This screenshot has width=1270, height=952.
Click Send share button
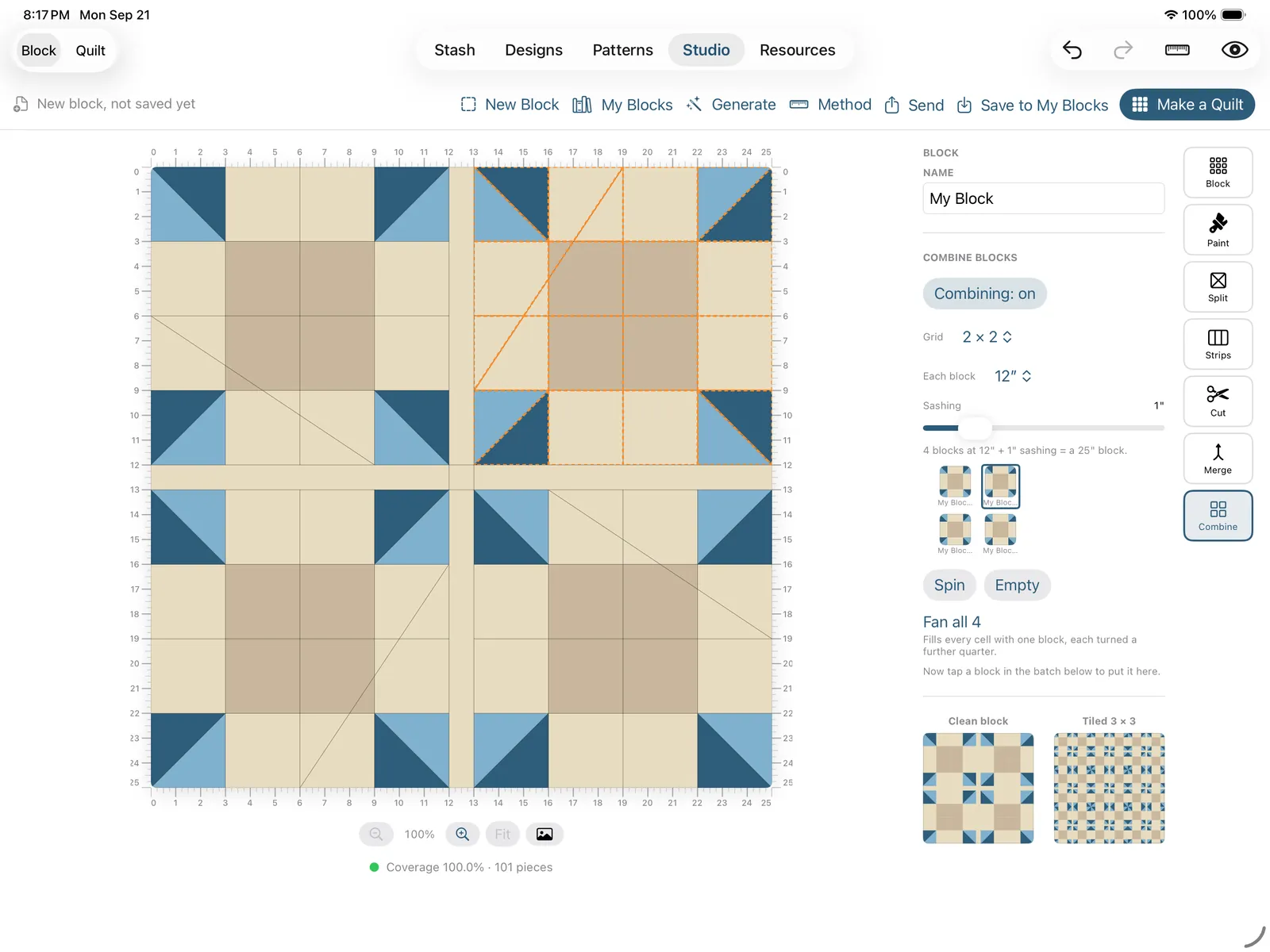pos(914,105)
